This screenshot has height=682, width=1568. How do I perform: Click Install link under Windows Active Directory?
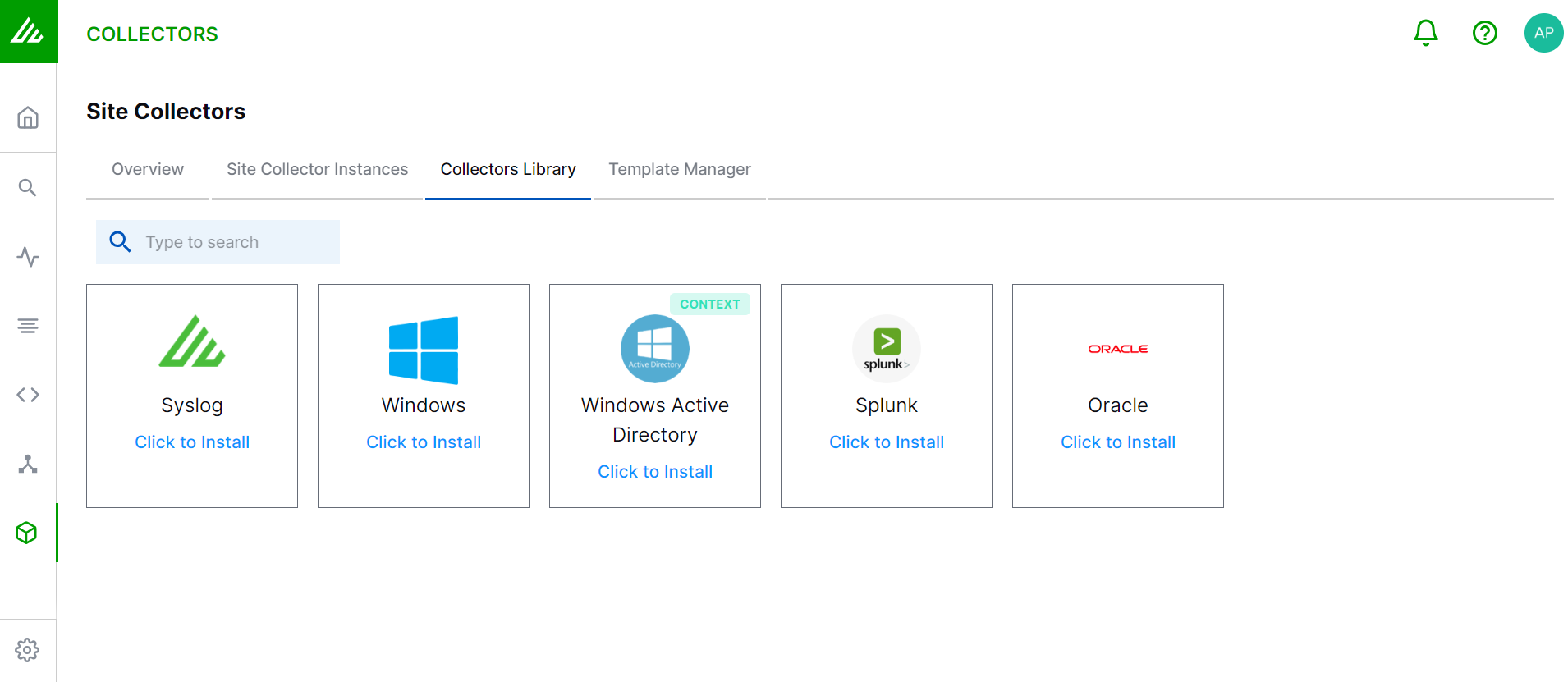tap(655, 472)
